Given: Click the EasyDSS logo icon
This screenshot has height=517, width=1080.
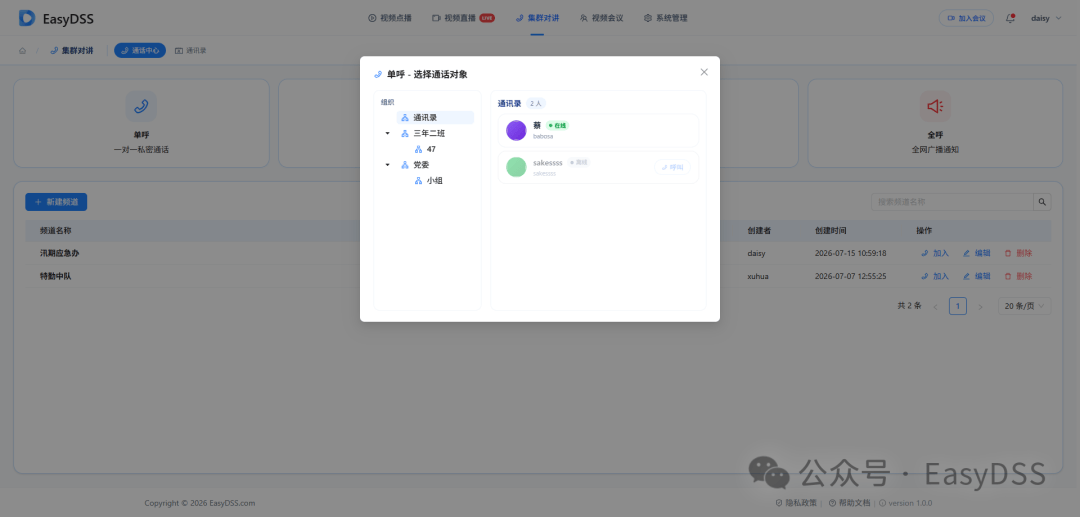Looking at the screenshot, I should (x=27, y=18).
